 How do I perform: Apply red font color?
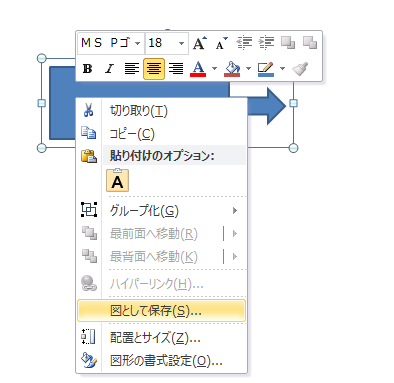(198, 69)
